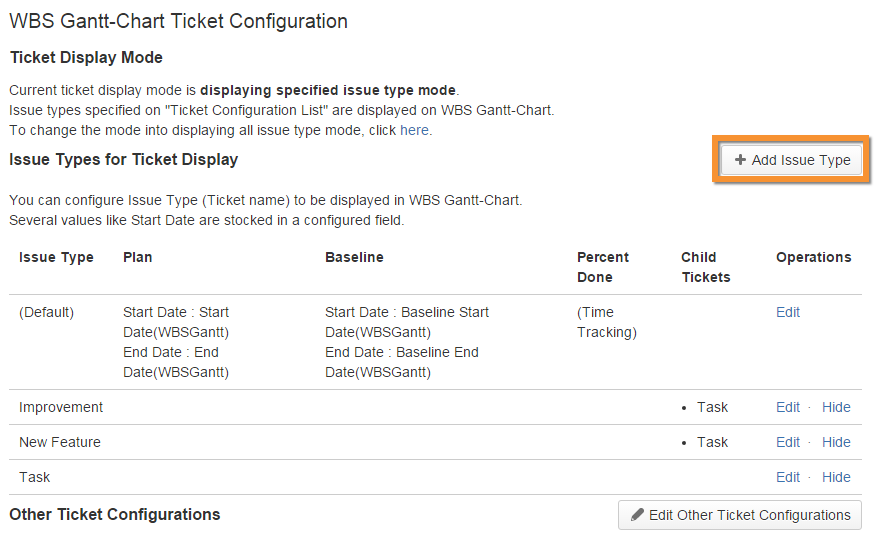Select the New Feature issue type name

click(x=60, y=442)
